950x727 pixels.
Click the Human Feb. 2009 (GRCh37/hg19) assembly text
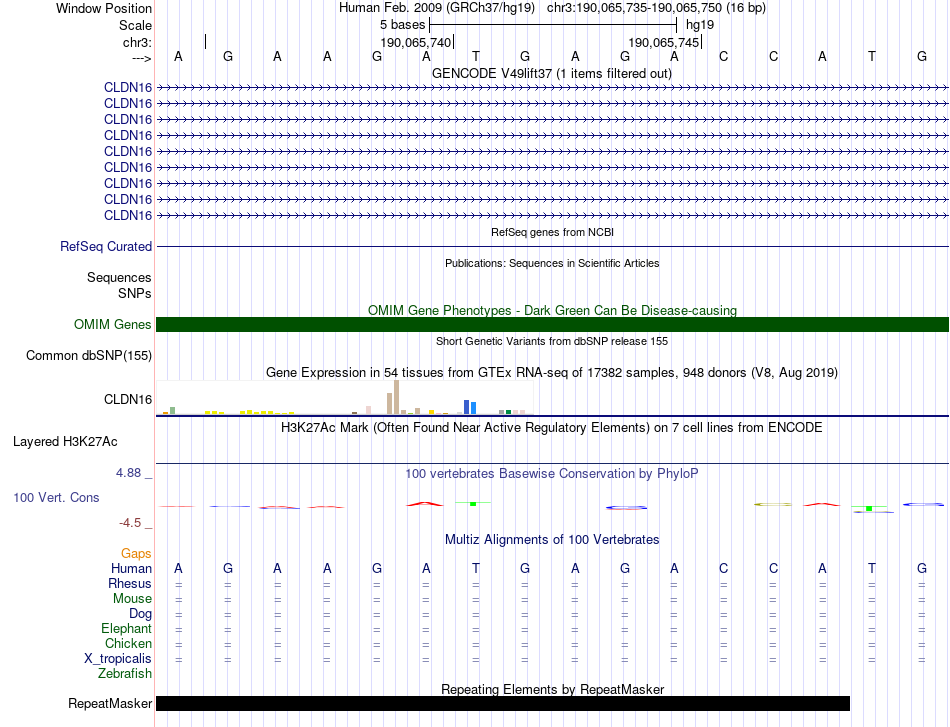[437, 8]
